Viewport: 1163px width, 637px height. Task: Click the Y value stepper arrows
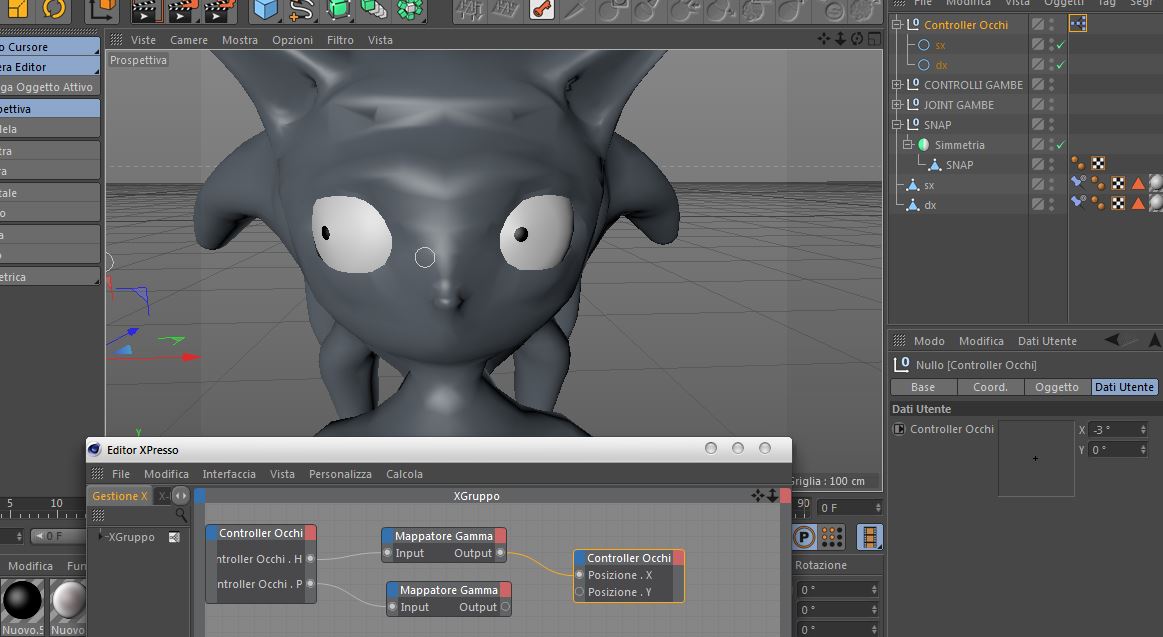[1143, 449]
